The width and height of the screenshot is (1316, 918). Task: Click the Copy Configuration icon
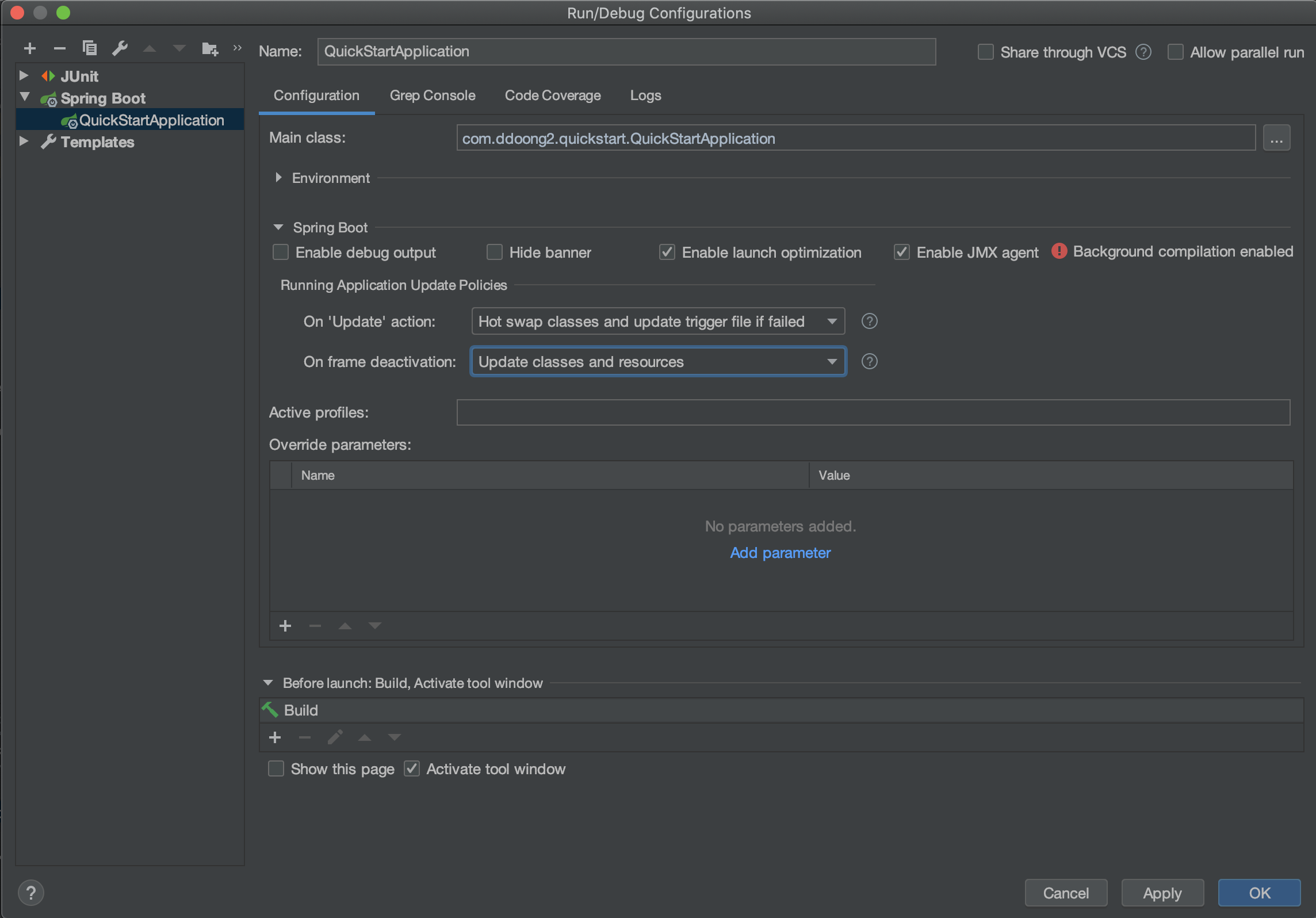click(x=90, y=49)
